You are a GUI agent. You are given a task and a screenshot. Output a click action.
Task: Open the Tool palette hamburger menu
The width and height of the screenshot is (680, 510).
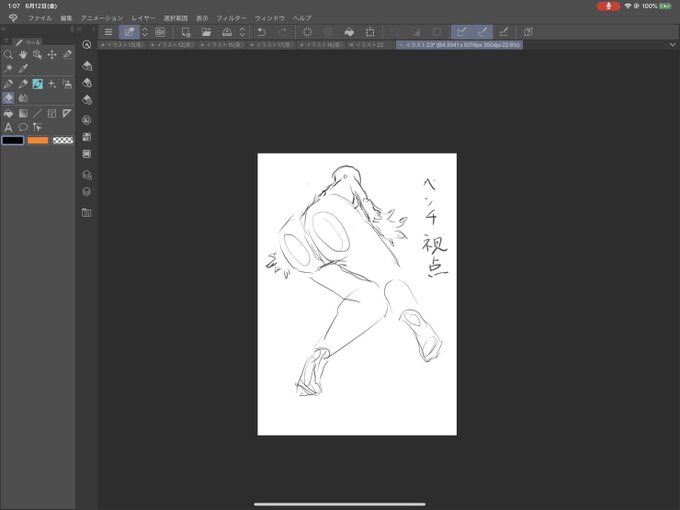[6, 41]
